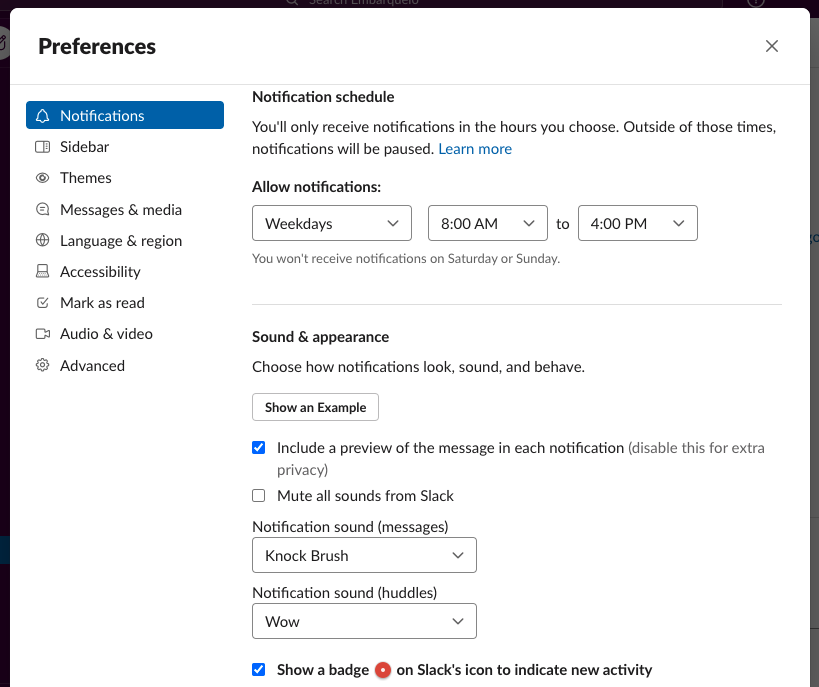
Task: Click 'Notification sound (messages)' label
Action: coord(350,527)
